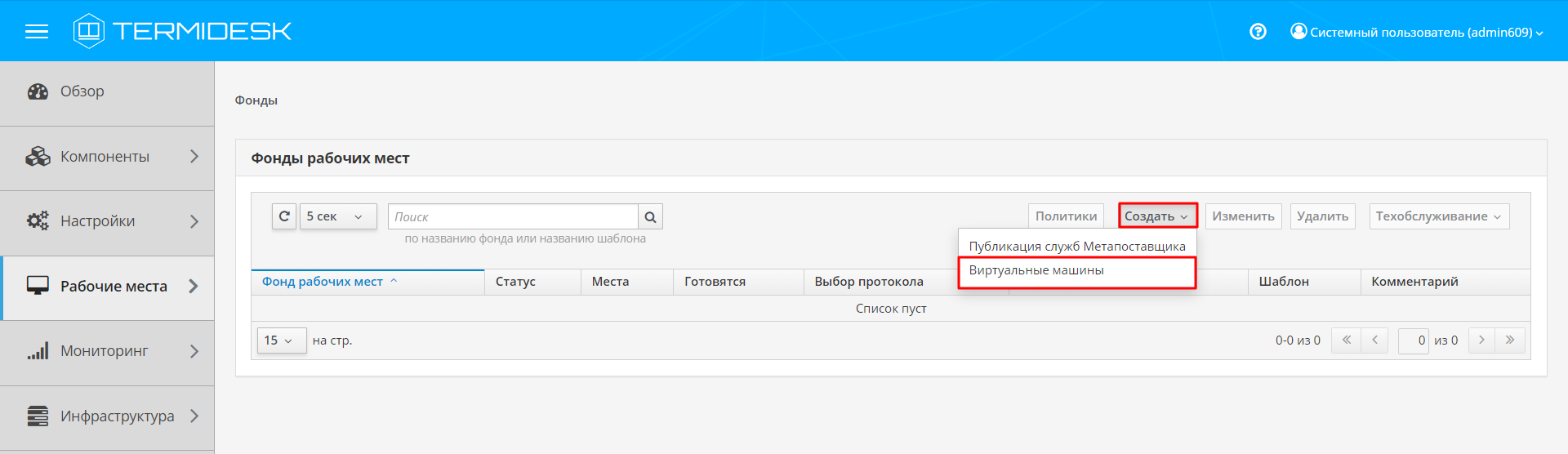The image size is (1568, 454).
Task: Open the system user account dropdown
Action: 1417,33
